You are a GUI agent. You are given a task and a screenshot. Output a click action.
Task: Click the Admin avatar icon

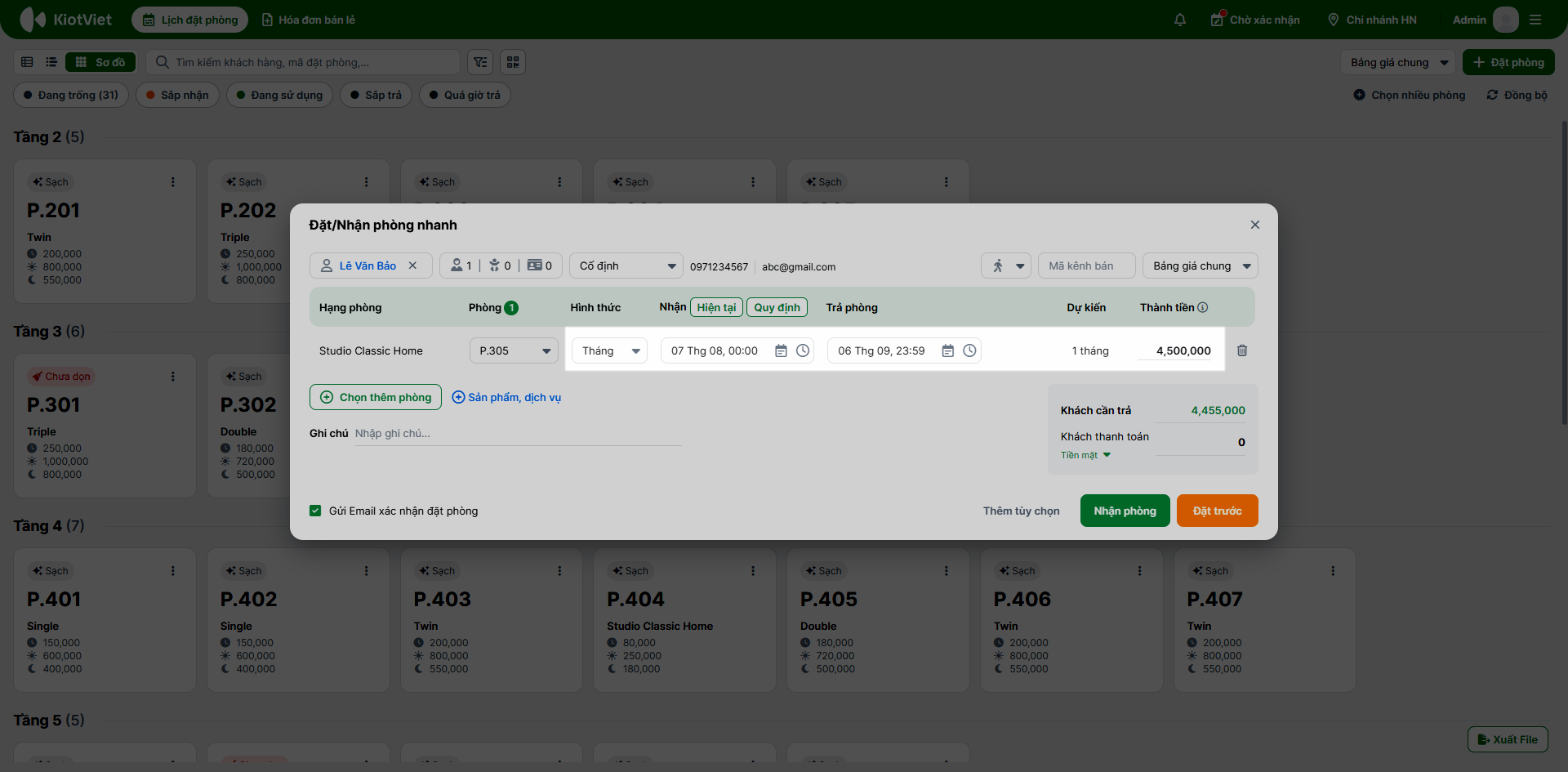pyautogui.click(x=1505, y=20)
